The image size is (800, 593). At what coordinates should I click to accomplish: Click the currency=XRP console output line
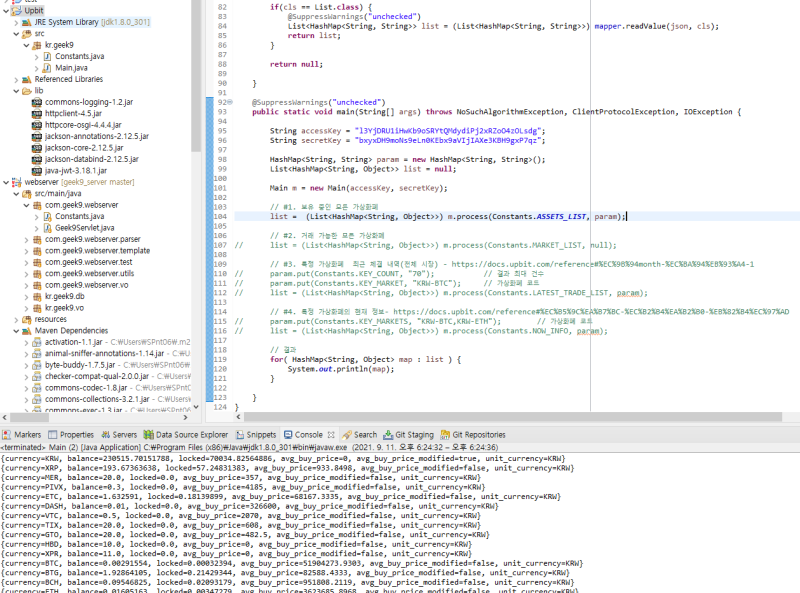(287, 468)
